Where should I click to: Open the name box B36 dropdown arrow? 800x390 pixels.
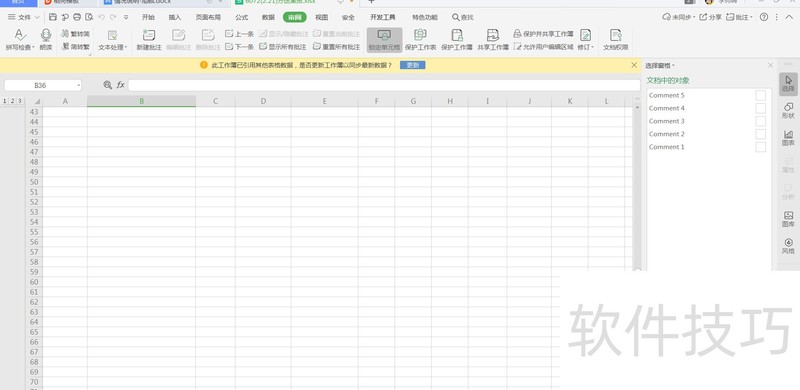pos(79,85)
